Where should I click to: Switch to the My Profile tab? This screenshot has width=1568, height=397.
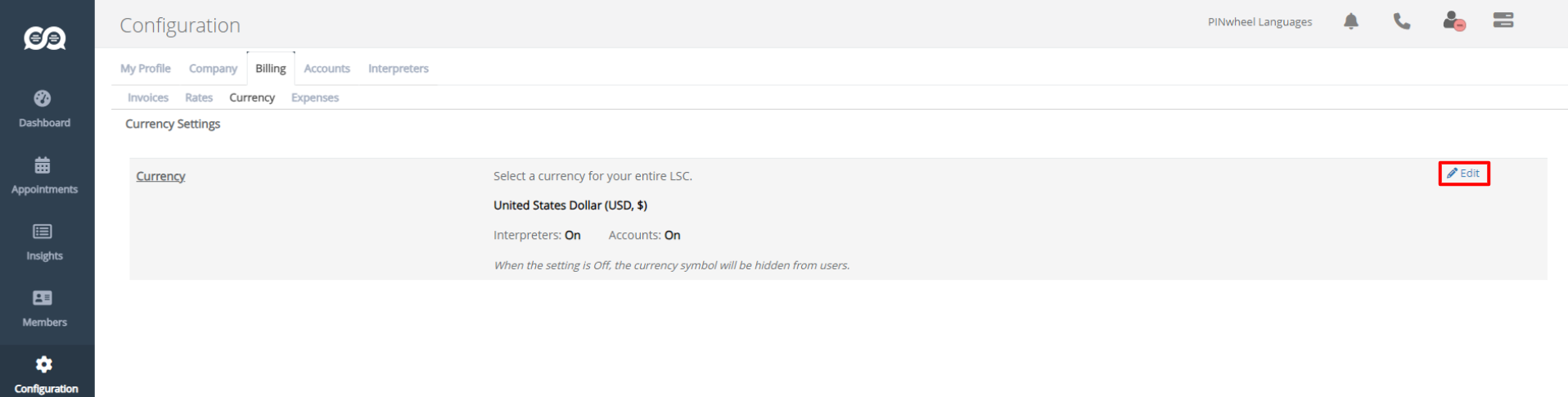point(146,69)
